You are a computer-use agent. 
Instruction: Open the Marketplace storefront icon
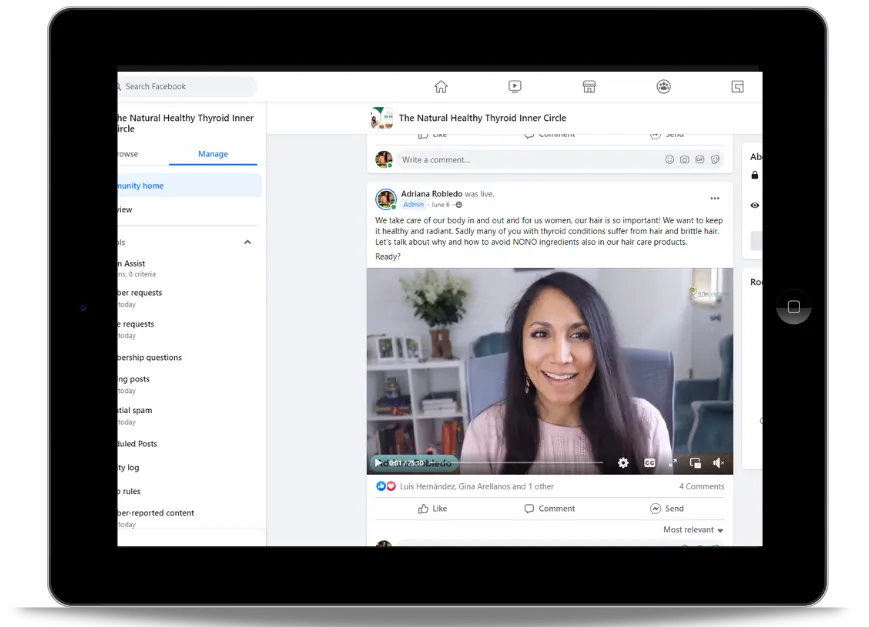(x=589, y=86)
